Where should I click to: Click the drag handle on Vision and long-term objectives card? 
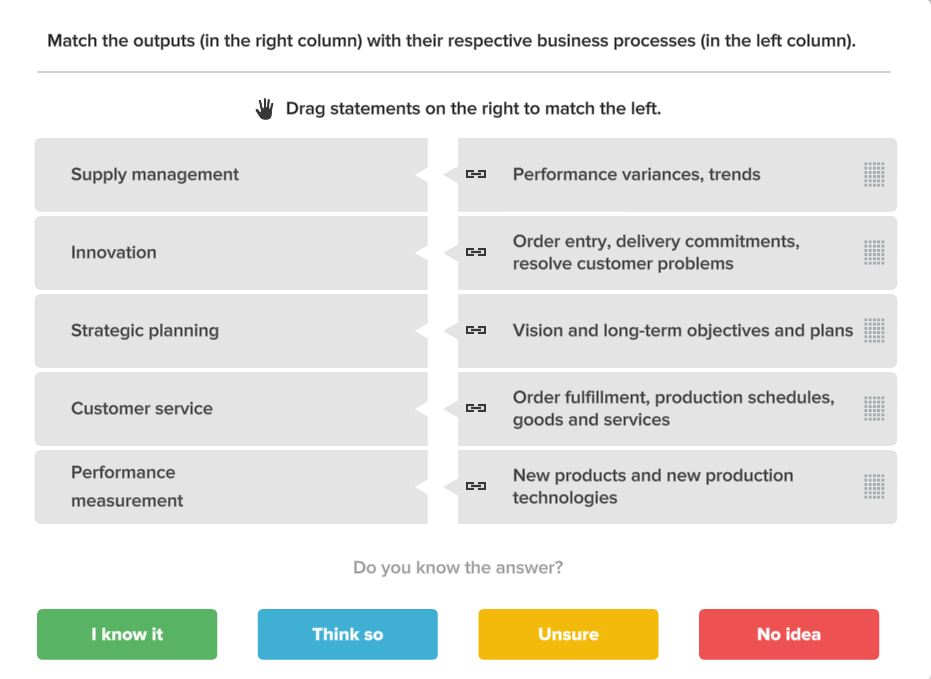(x=873, y=330)
